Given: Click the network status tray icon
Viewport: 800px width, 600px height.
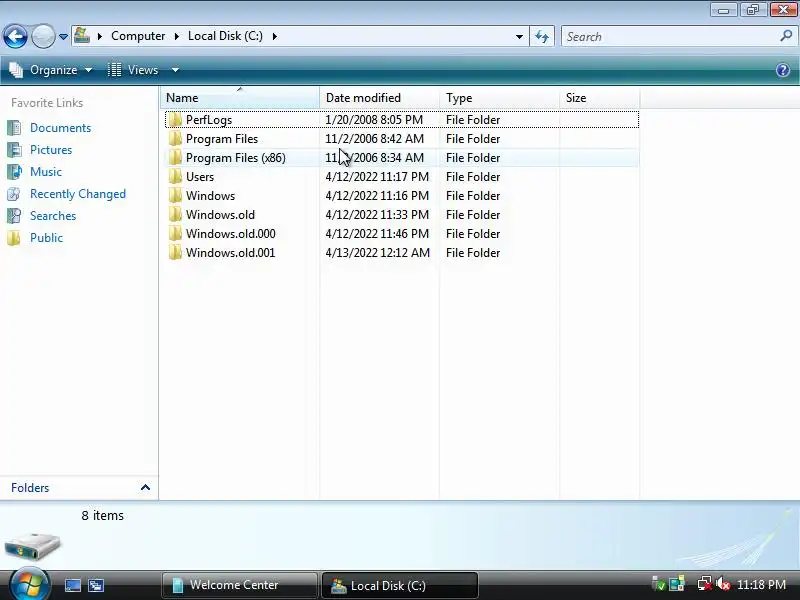Looking at the screenshot, I should pos(705,584).
